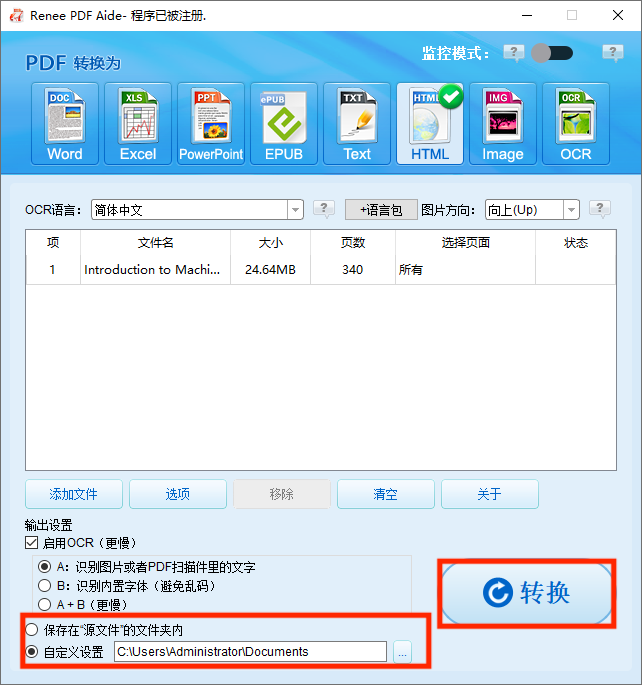The image size is (642, 685).
Task: Expand the 图片方向 向上(Up) dropdown
Action: pos(532,210)
